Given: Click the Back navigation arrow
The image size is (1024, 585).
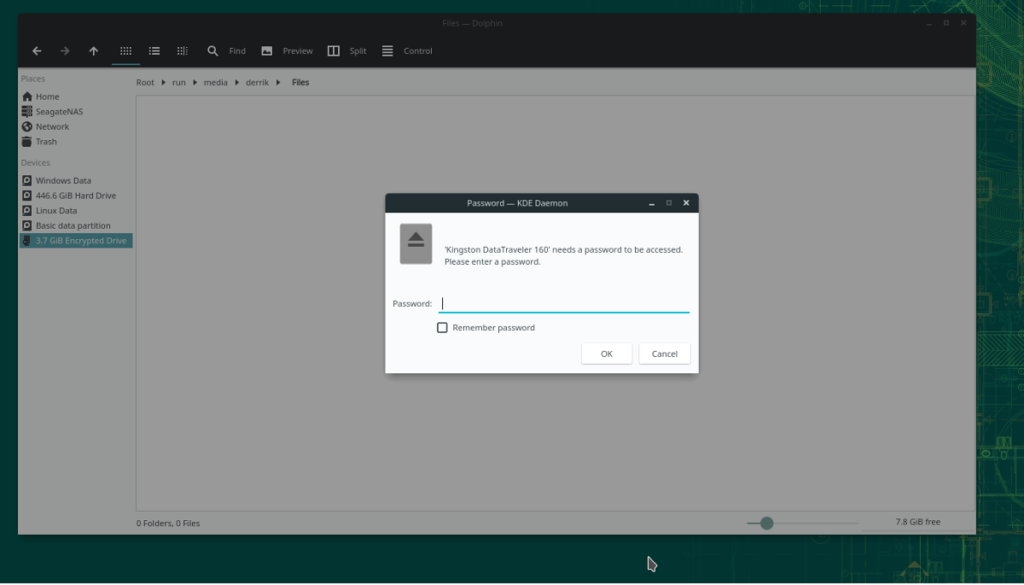Looking at the screenshot, I should (37, 50).
